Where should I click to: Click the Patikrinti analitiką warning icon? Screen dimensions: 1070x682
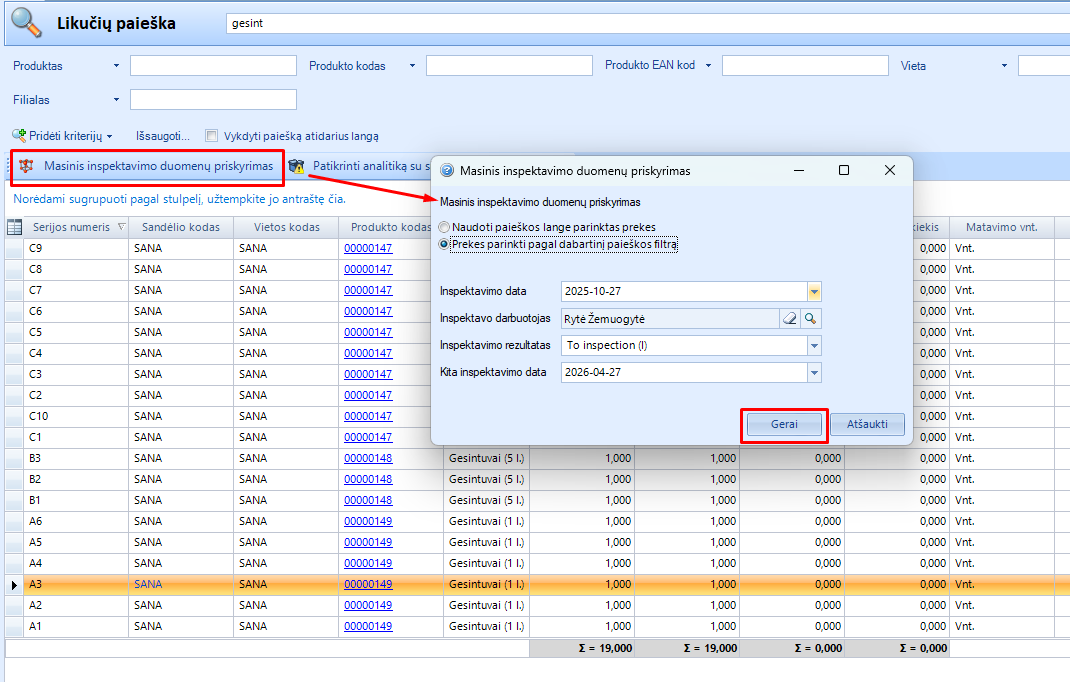pos(297,166)
